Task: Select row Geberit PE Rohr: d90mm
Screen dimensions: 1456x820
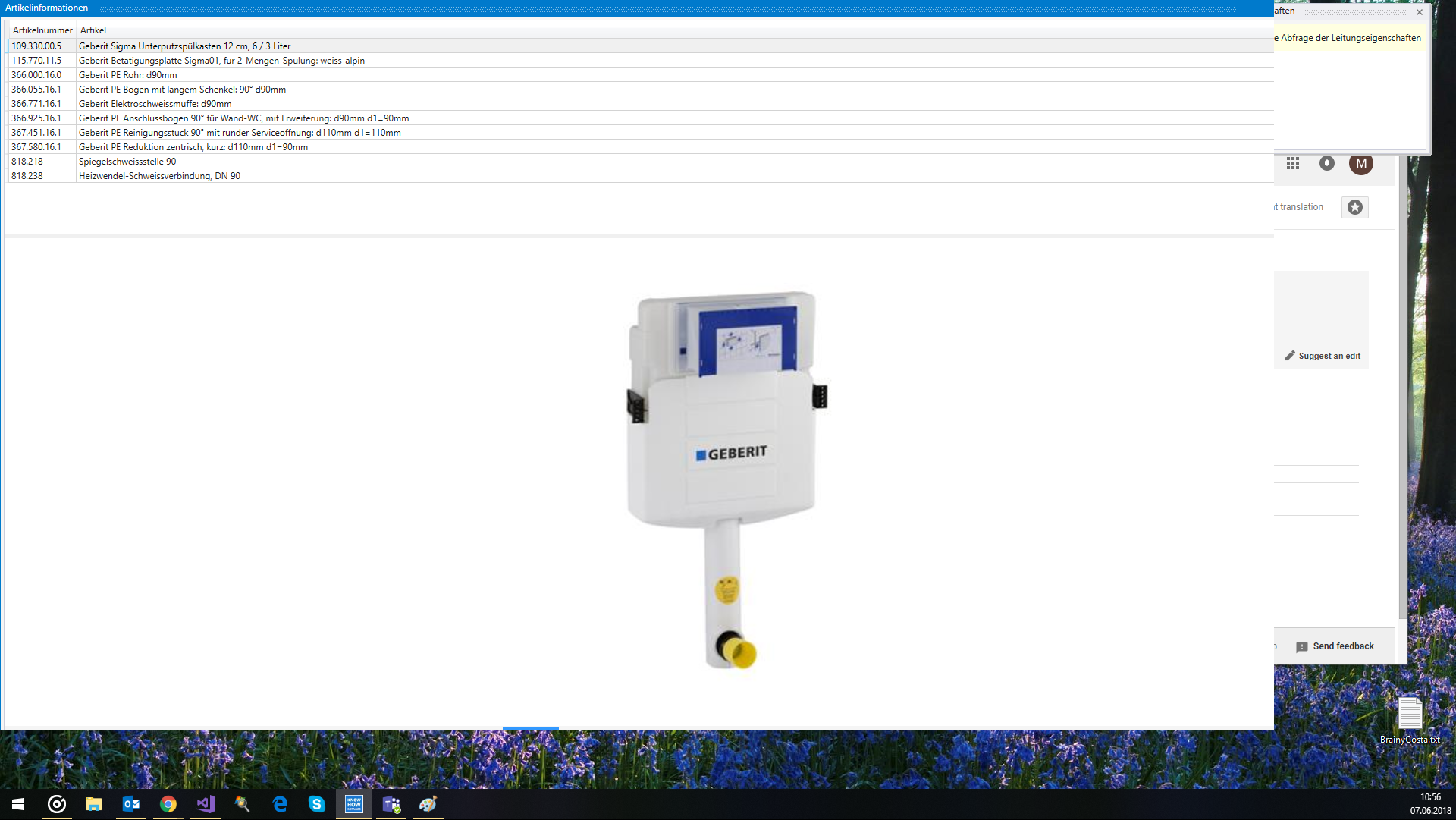Action: (127, 75)
